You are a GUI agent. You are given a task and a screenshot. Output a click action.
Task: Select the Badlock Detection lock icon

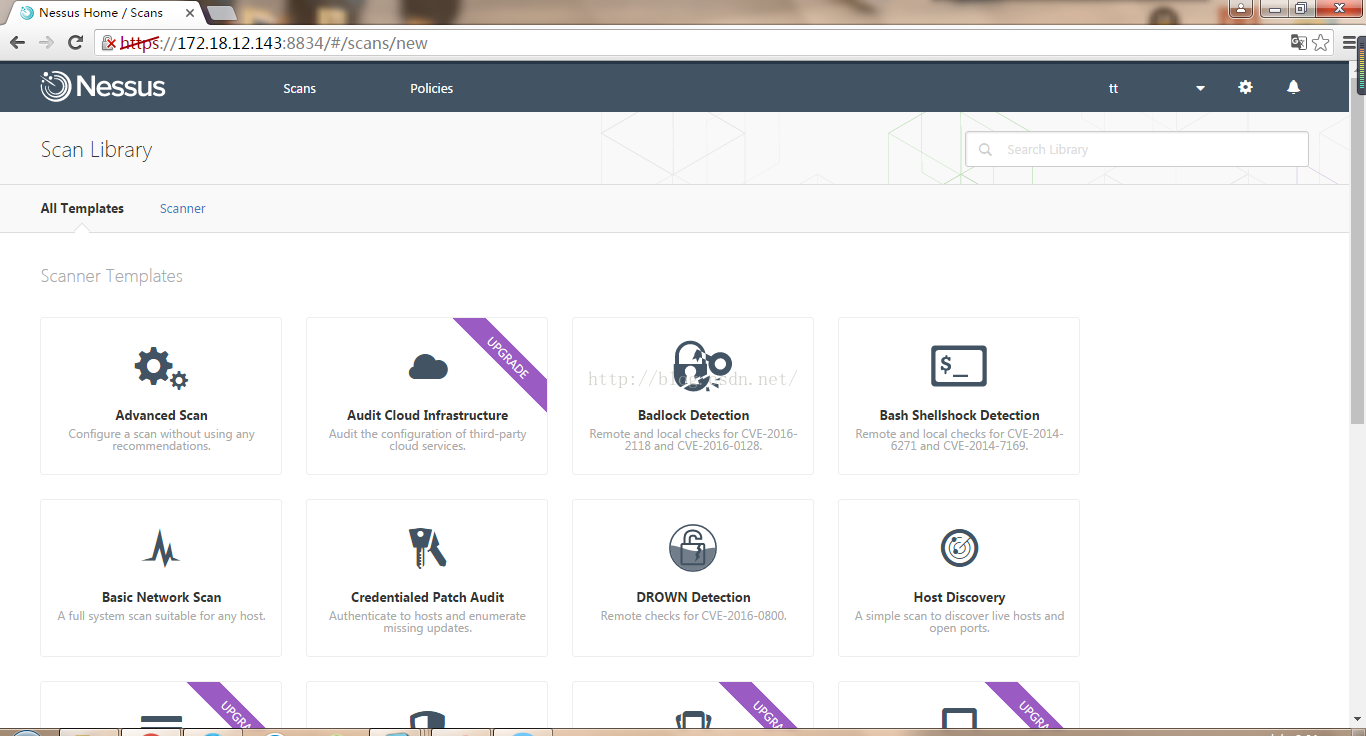tap(703, 366)
